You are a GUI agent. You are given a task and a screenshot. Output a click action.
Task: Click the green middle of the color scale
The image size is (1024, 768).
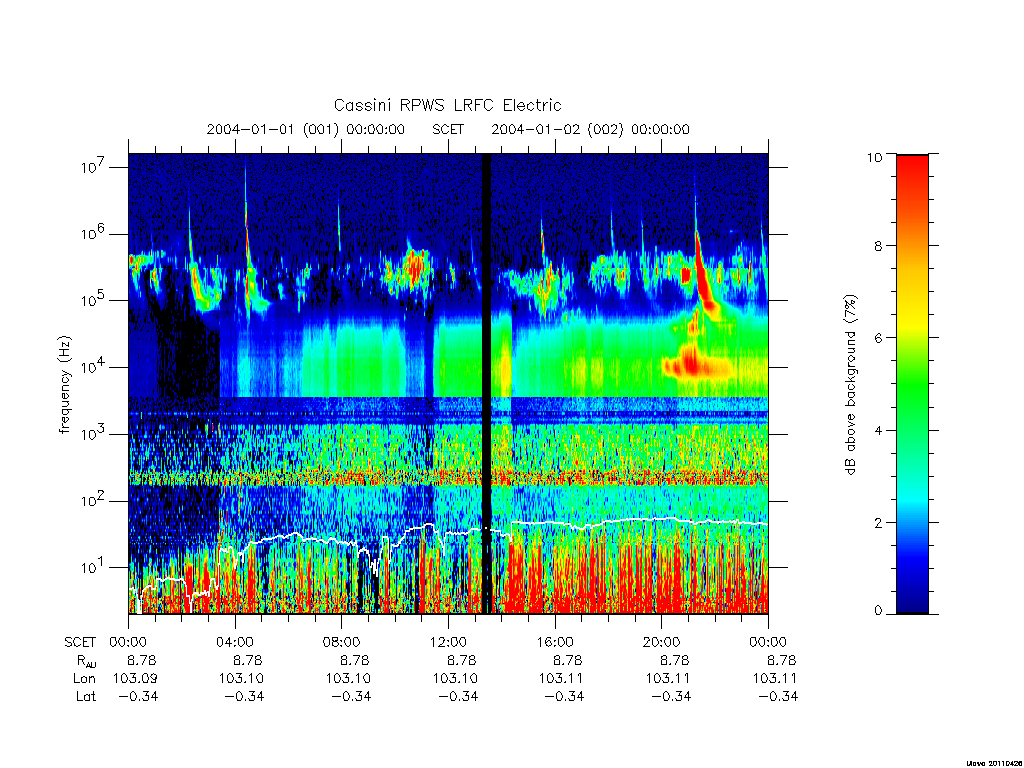coord(912,385)
